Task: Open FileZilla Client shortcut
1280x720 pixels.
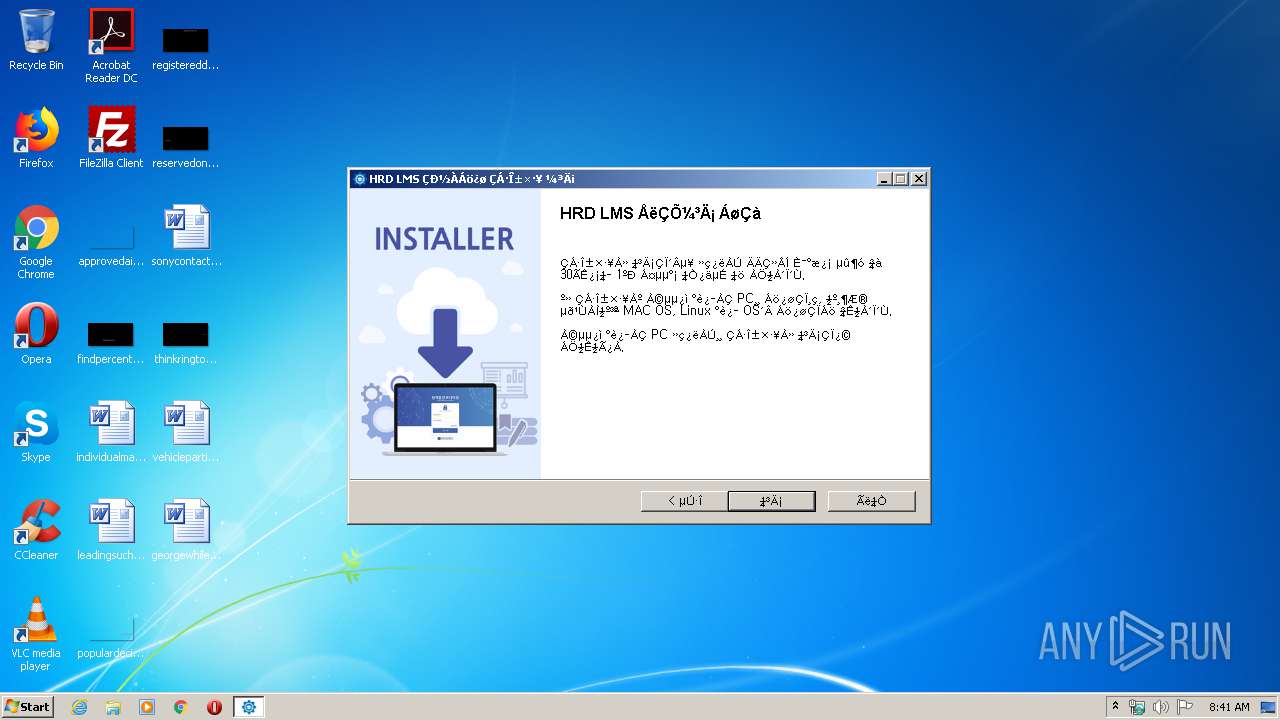Action: point(111,139)
